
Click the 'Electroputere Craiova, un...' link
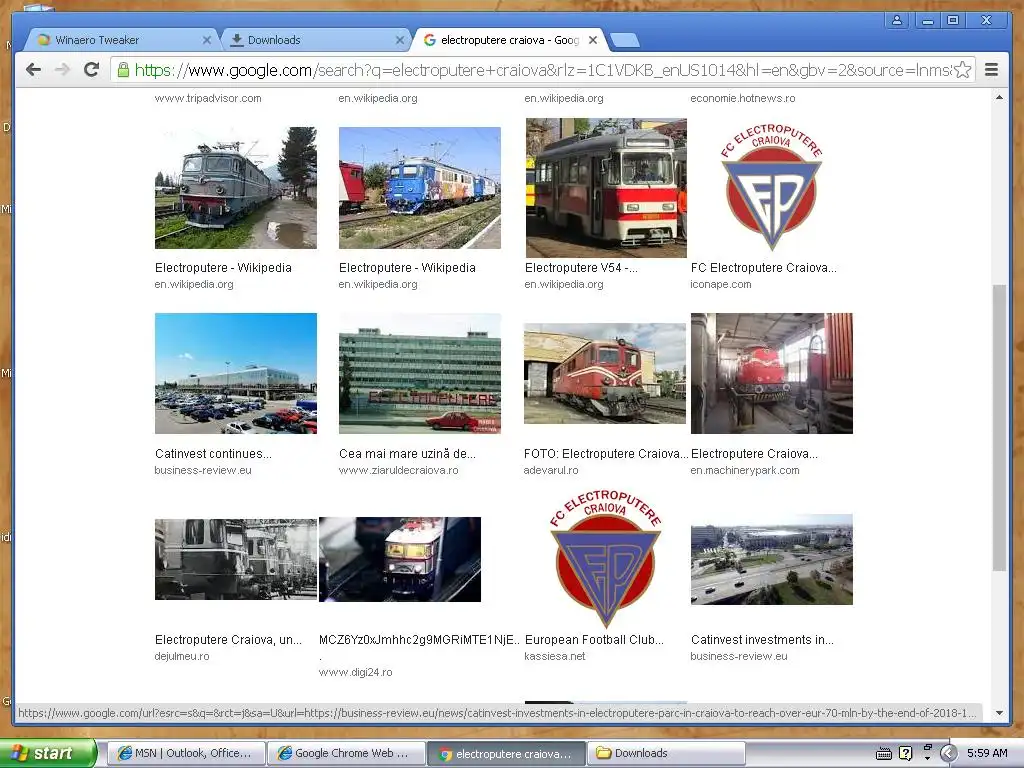(229, 640)
